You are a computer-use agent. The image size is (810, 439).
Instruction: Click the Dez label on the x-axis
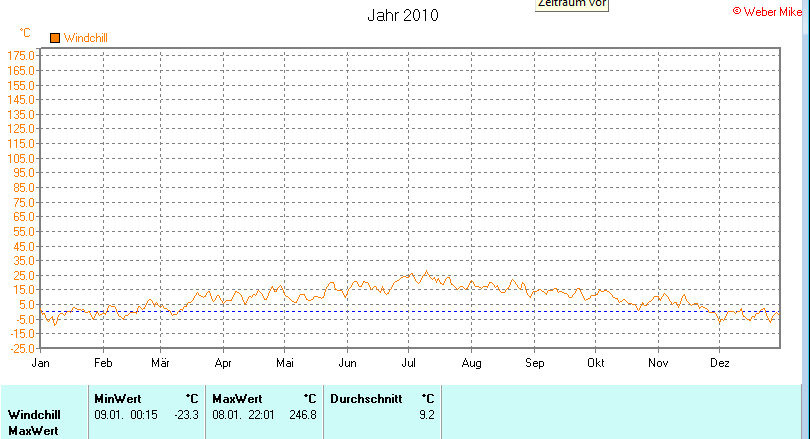[720, 363]
